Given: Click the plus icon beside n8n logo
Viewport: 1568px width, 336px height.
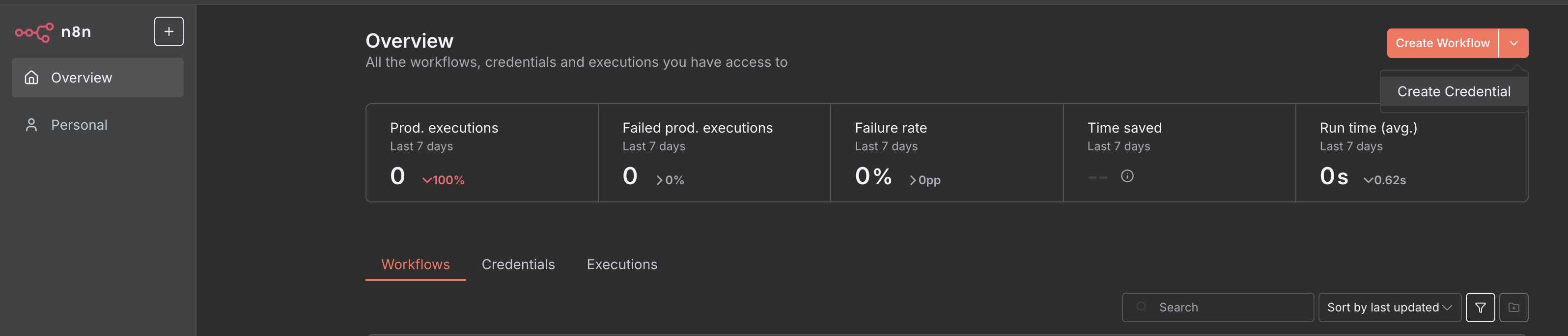Looking at the screenshot, I should [x=168, y=31].
